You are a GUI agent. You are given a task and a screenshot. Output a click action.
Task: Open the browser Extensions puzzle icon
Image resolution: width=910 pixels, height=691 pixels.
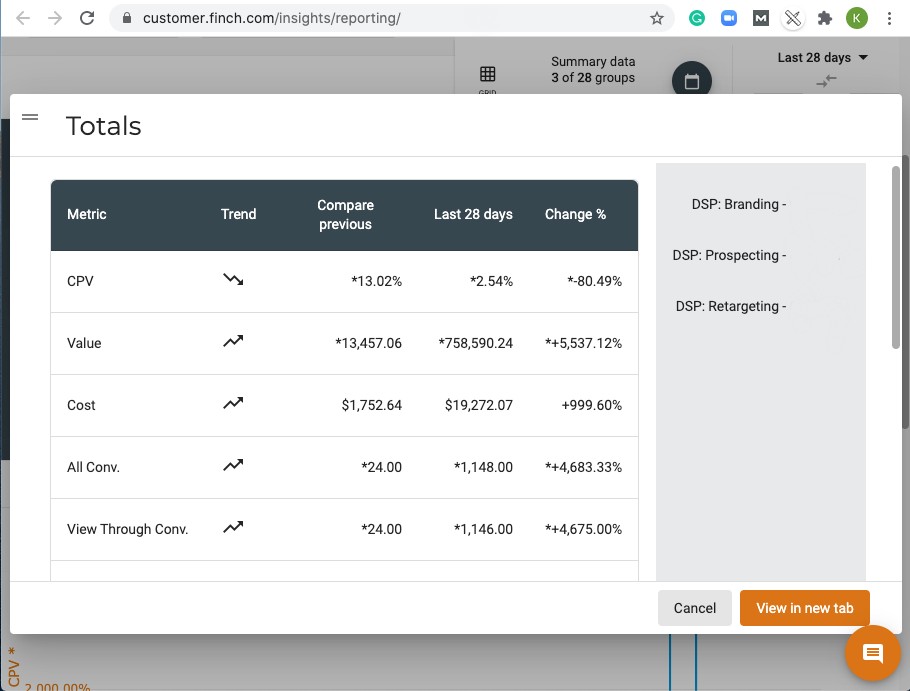click(824, 18)
